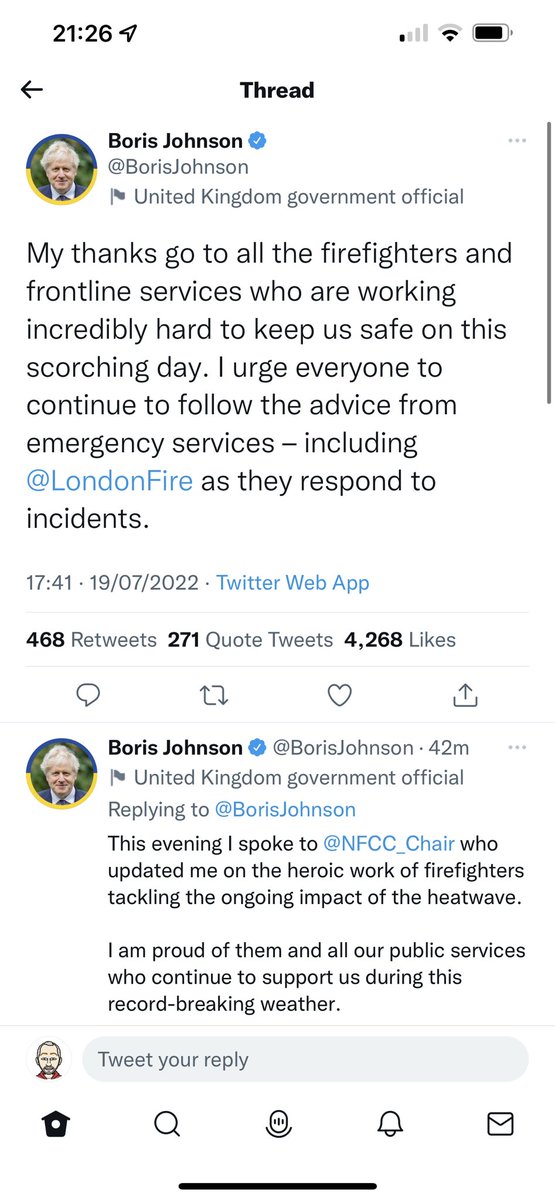The image size is (555, 1200).
Task: Open the Spaces microphone icon
Action: pos(278,1125)
